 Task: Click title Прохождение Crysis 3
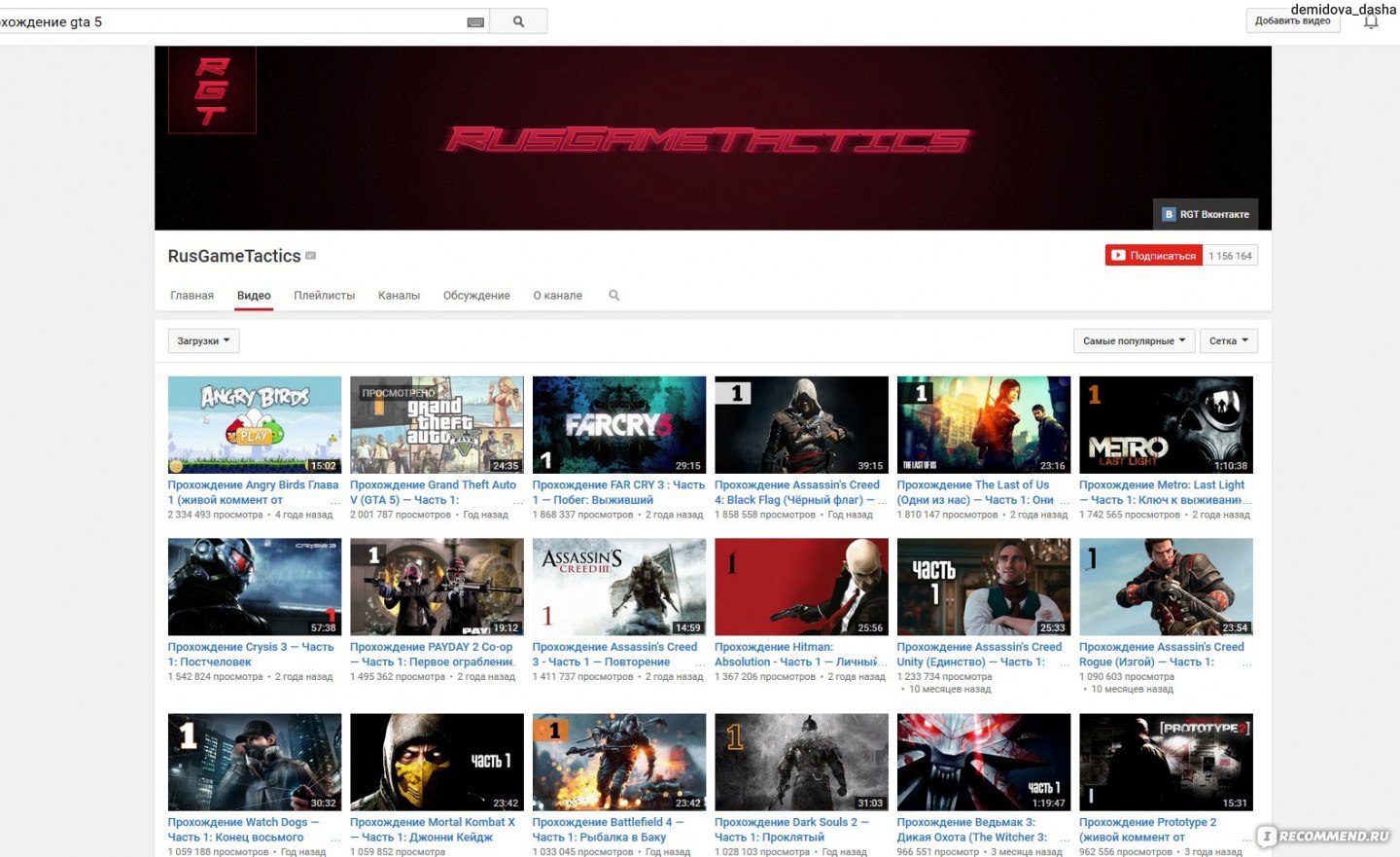[251, 655]
